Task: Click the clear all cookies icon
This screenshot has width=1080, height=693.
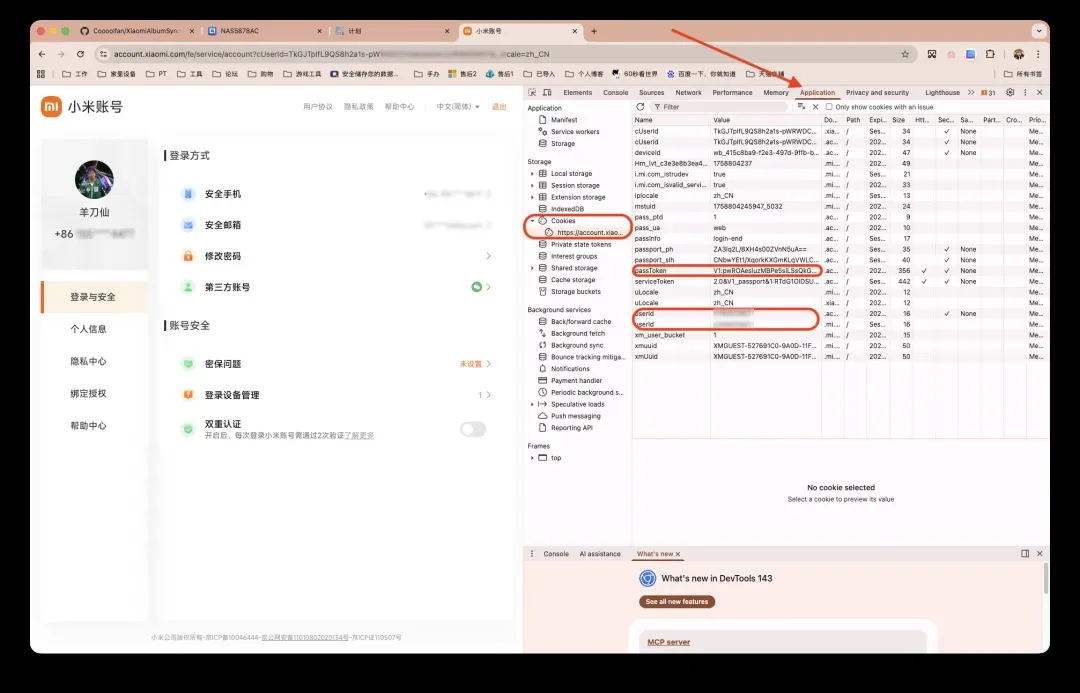Action: point(802,107)
